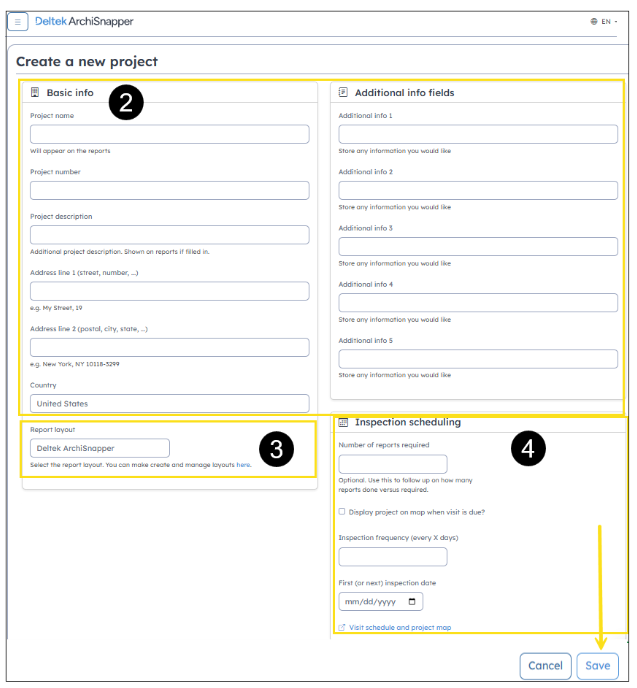Click the Additional info 3 field
The width and height of the screenshot is (637, 688).
pos(478,247)
